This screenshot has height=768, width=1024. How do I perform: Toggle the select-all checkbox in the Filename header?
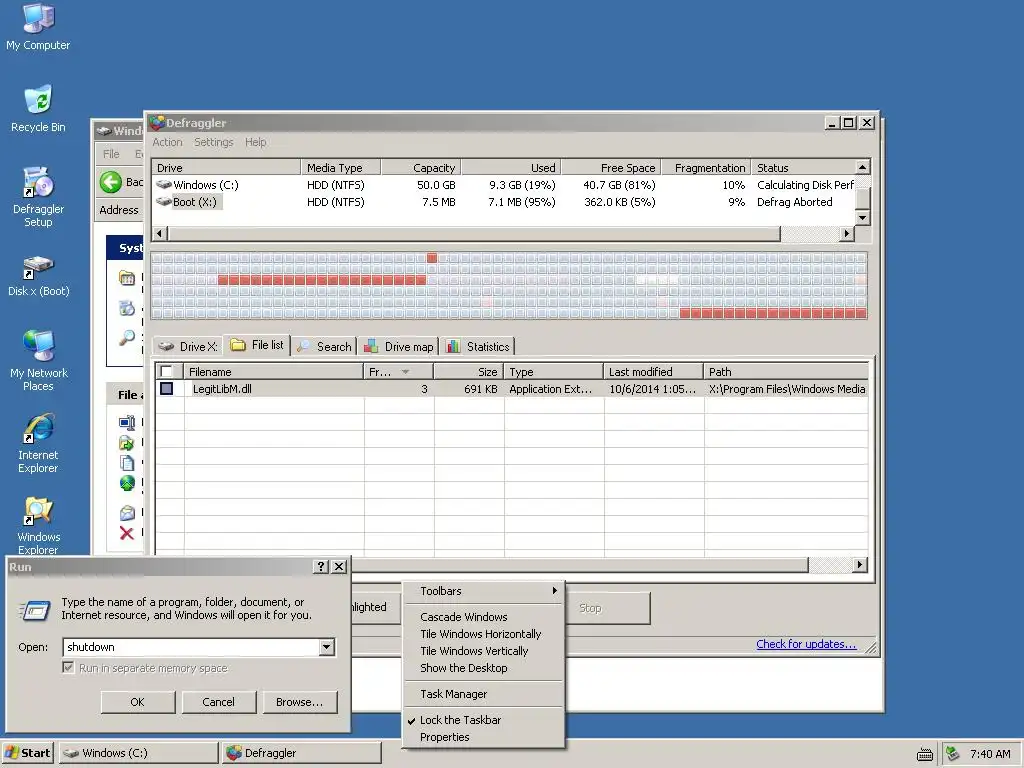coord(167,372)
